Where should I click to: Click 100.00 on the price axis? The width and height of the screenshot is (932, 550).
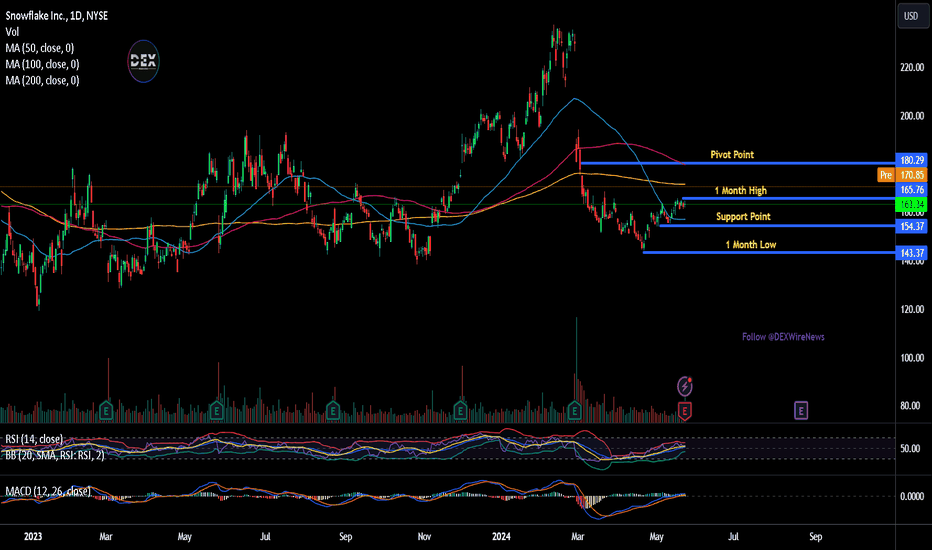(x=912, y=357)
